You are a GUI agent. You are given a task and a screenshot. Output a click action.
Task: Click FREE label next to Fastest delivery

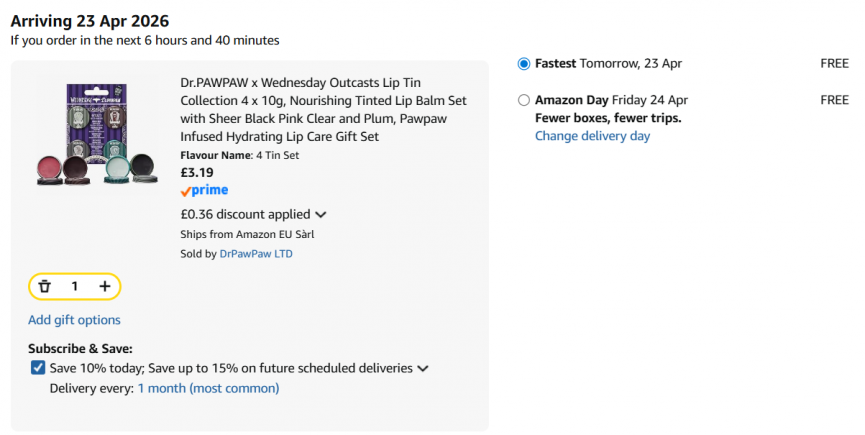(834, 63)
